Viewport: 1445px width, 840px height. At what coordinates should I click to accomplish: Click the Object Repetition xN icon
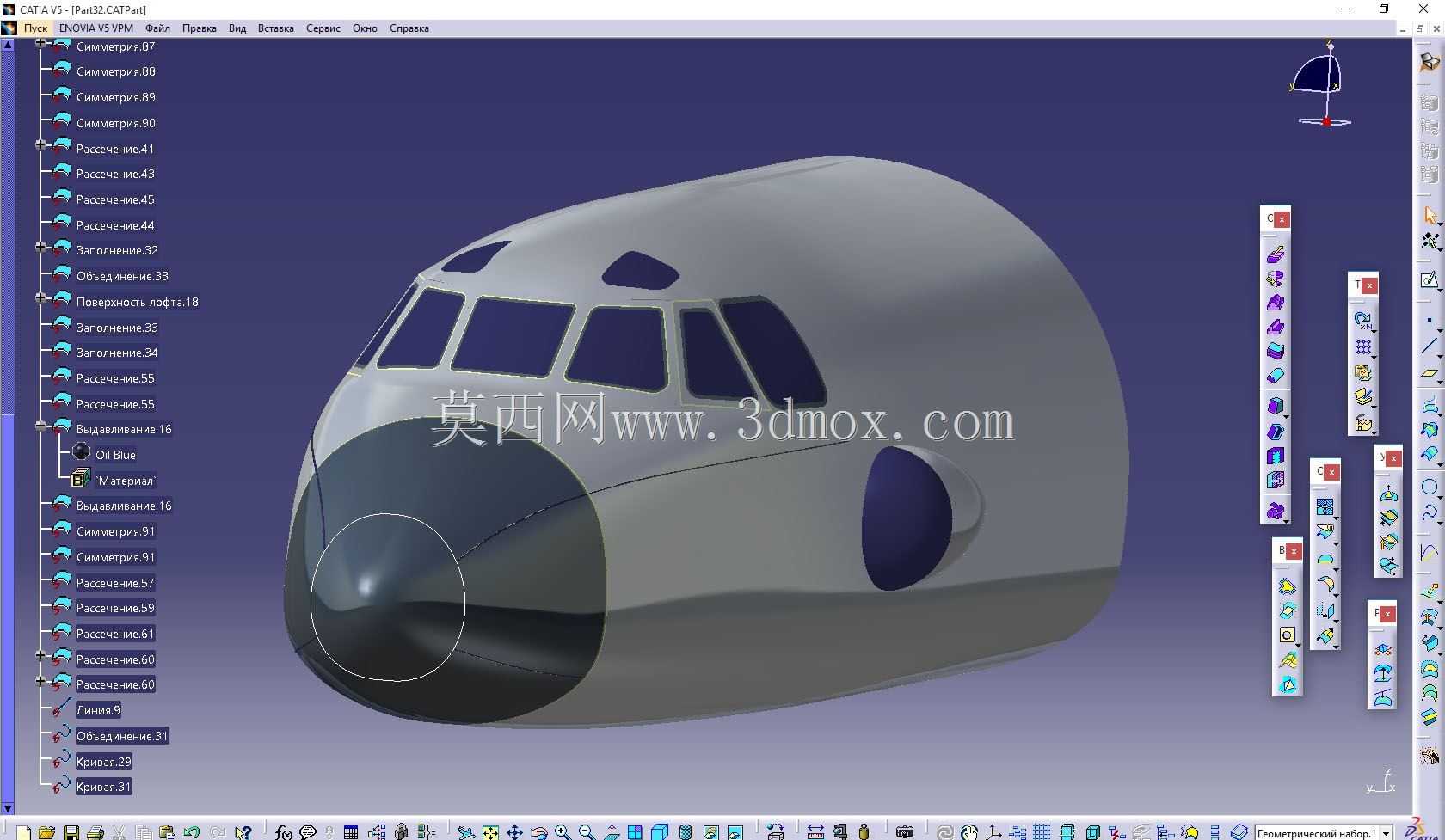click(1363, 321)
